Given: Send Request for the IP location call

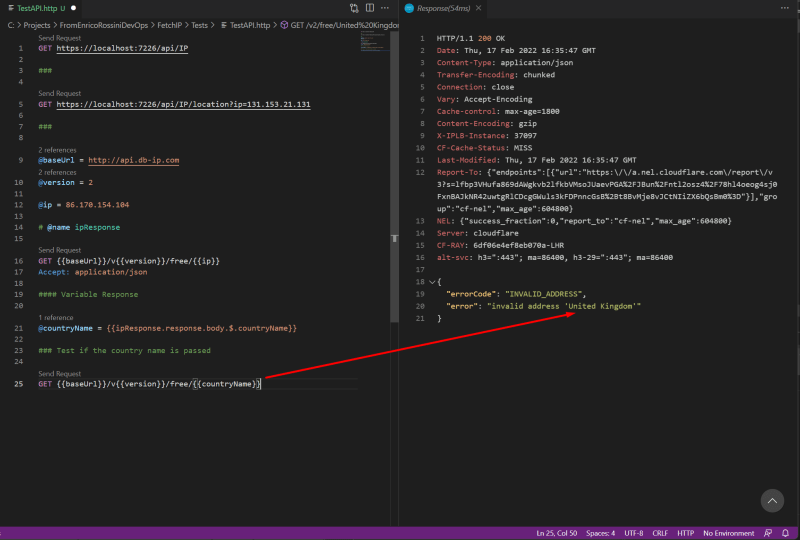Looking at the screenshot, I should (x=60, y=93).
